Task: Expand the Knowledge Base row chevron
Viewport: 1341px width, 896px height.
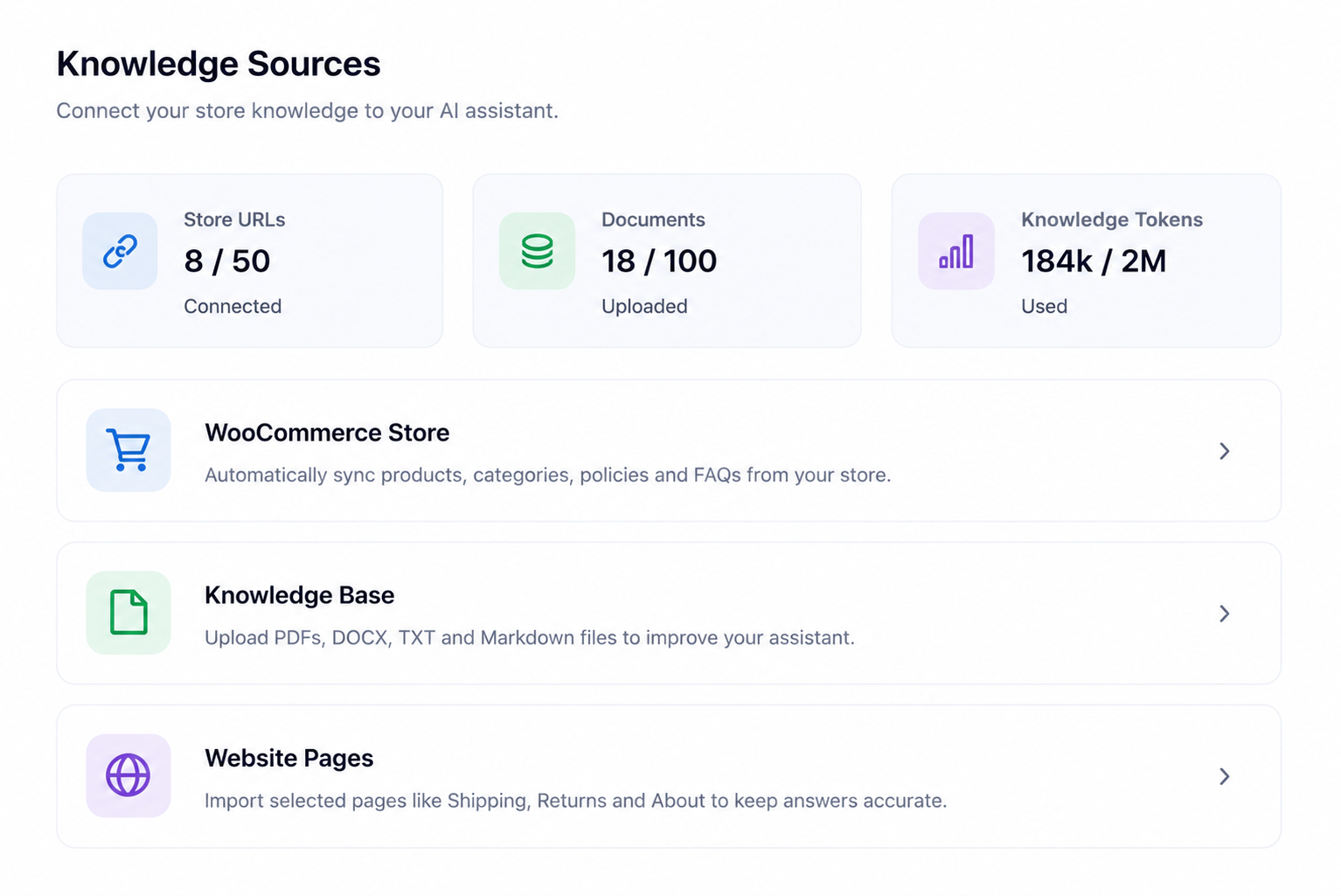Action: coord(1224,614)
